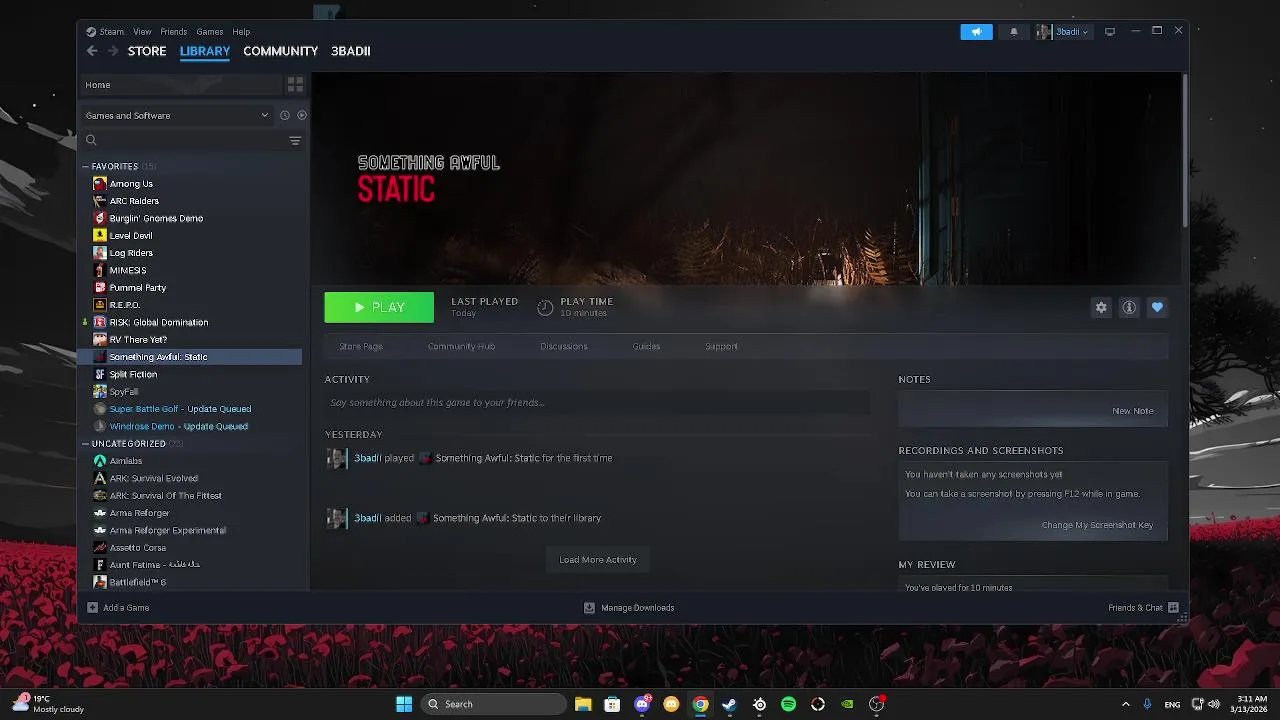This screenshot has width=1280, height=720.
Task: Switch library to grid collections view
Action: pos(295,85)
